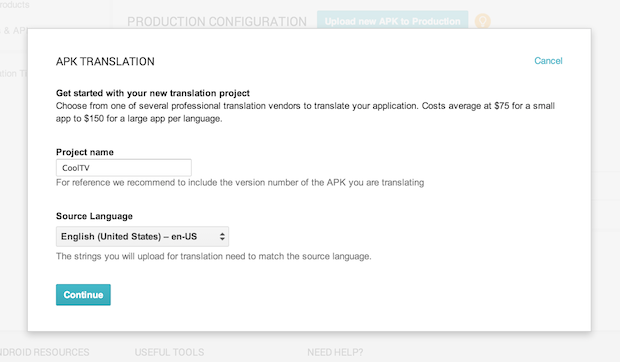Click the APK TRANSLATION dialog title
The height and width of the screenshot is (362, 620).
pos(105,62)
